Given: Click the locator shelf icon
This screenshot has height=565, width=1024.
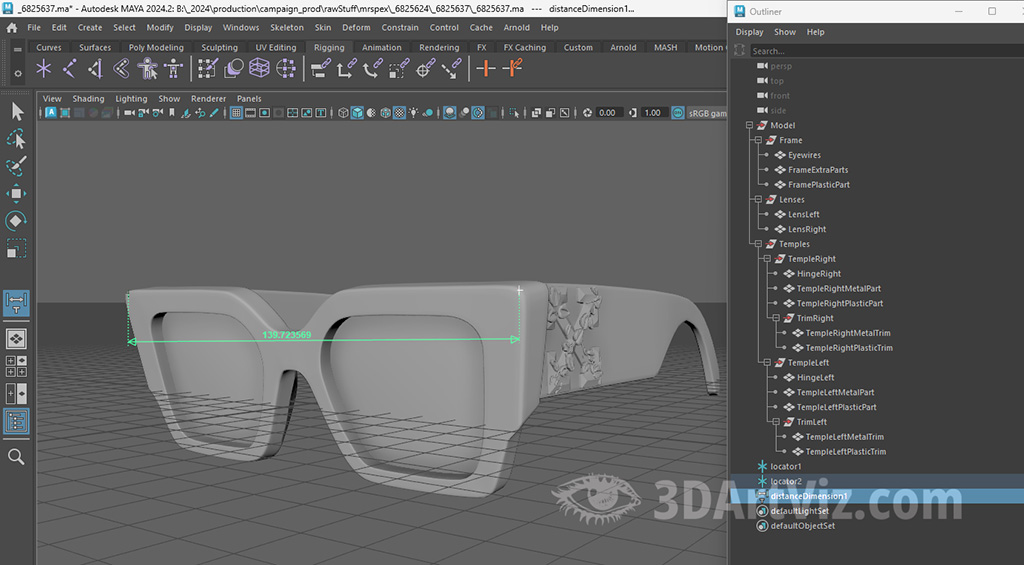Looking at the screenshot, I should coord(44,68).
